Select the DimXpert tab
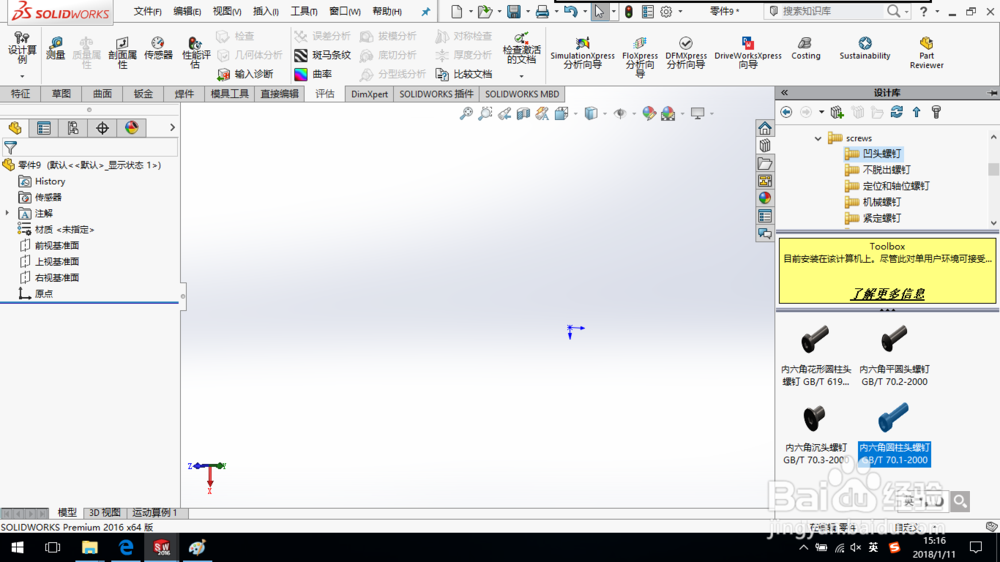1000x562 pixels. (x=369, y=94)
